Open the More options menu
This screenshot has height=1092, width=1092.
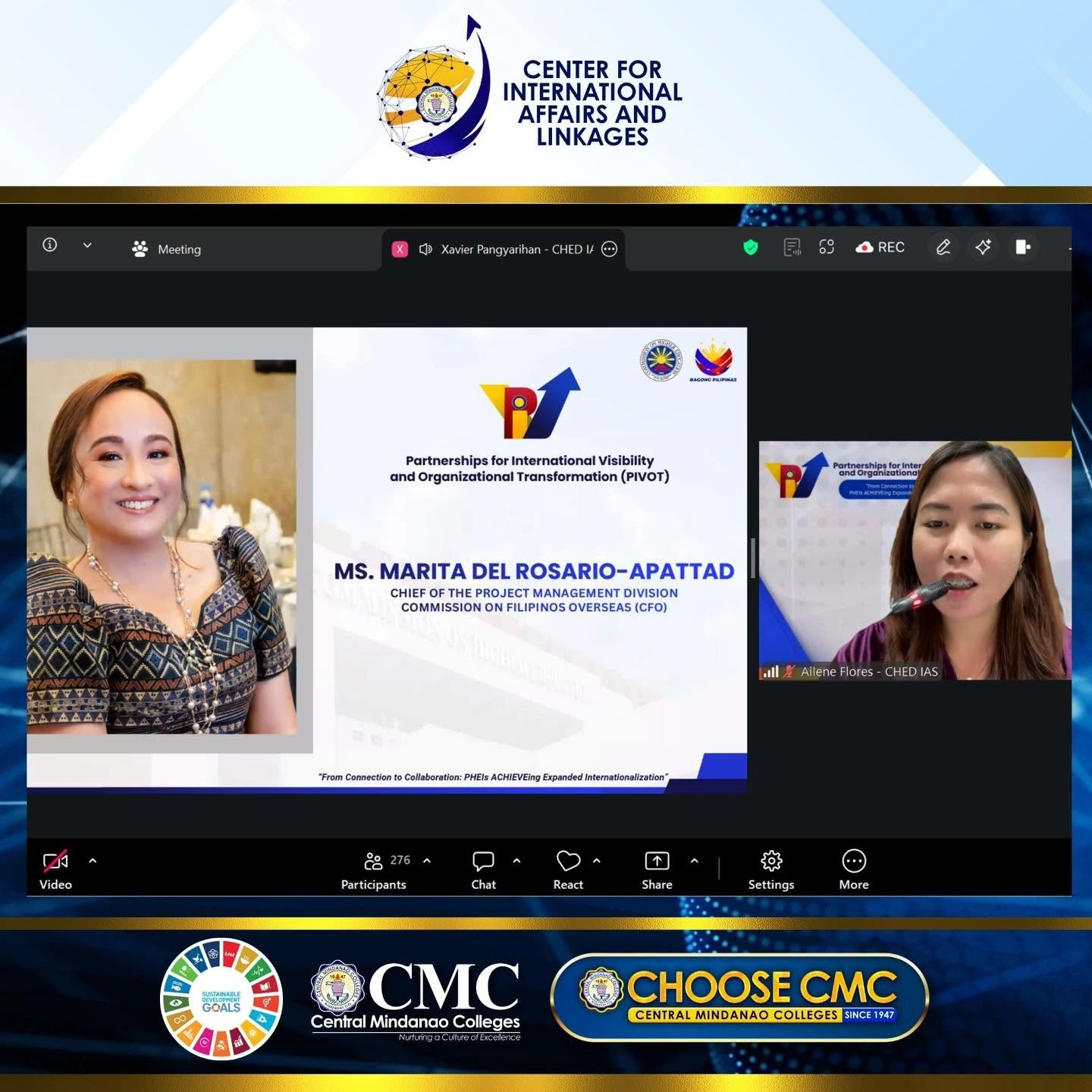click(x=854, y=870)
